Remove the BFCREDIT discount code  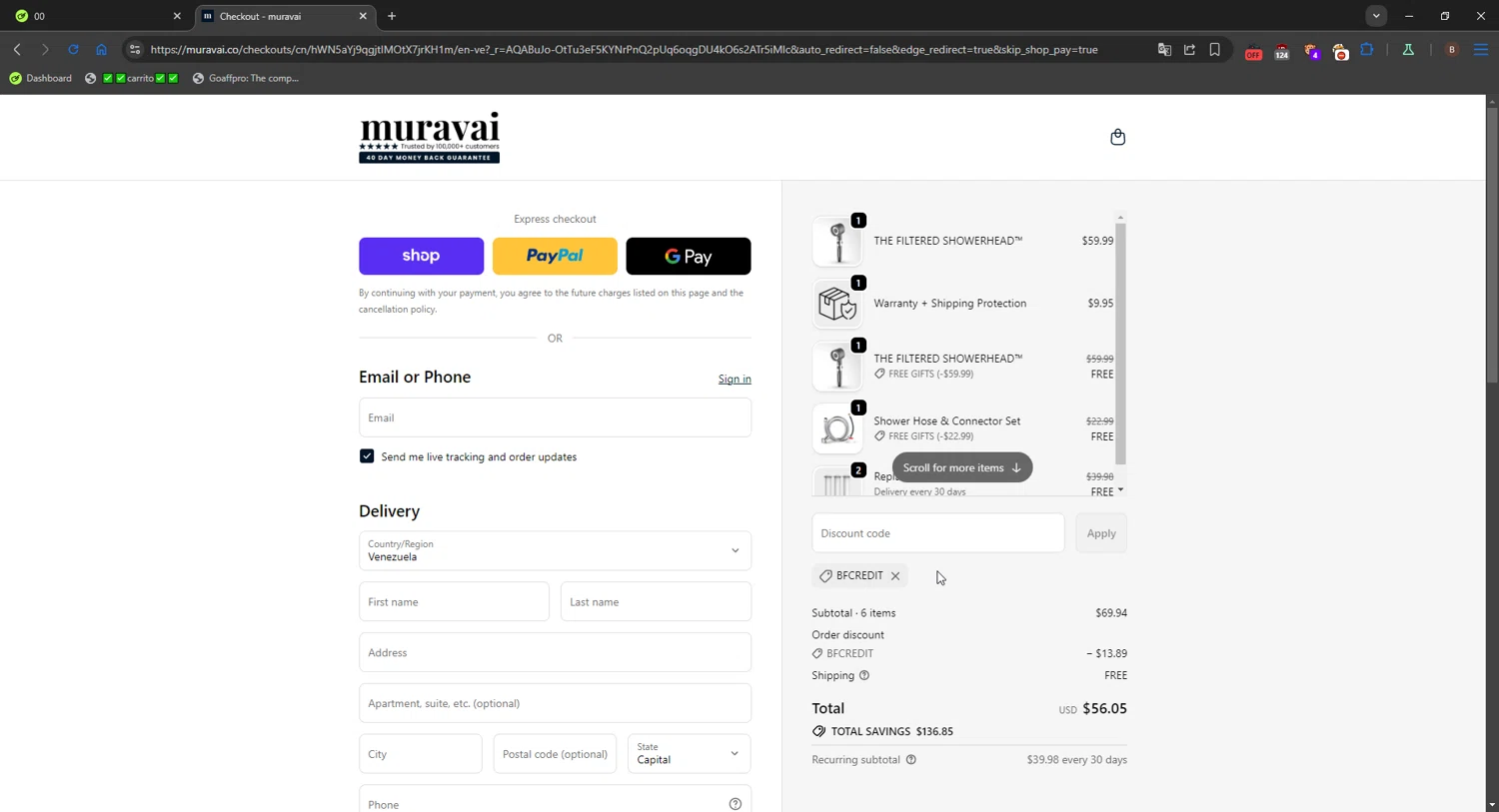tap(895, 576)
